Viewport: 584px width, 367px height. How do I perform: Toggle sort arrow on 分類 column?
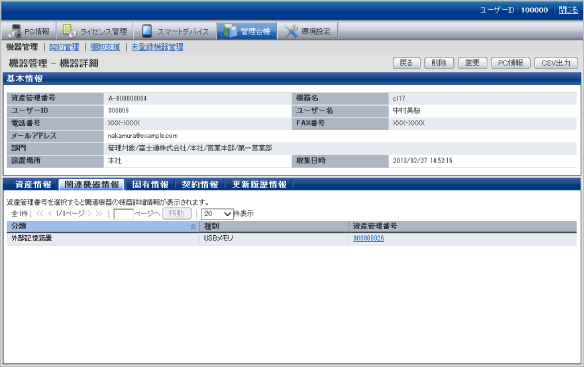pyautogui.click(x=193, y=227)
